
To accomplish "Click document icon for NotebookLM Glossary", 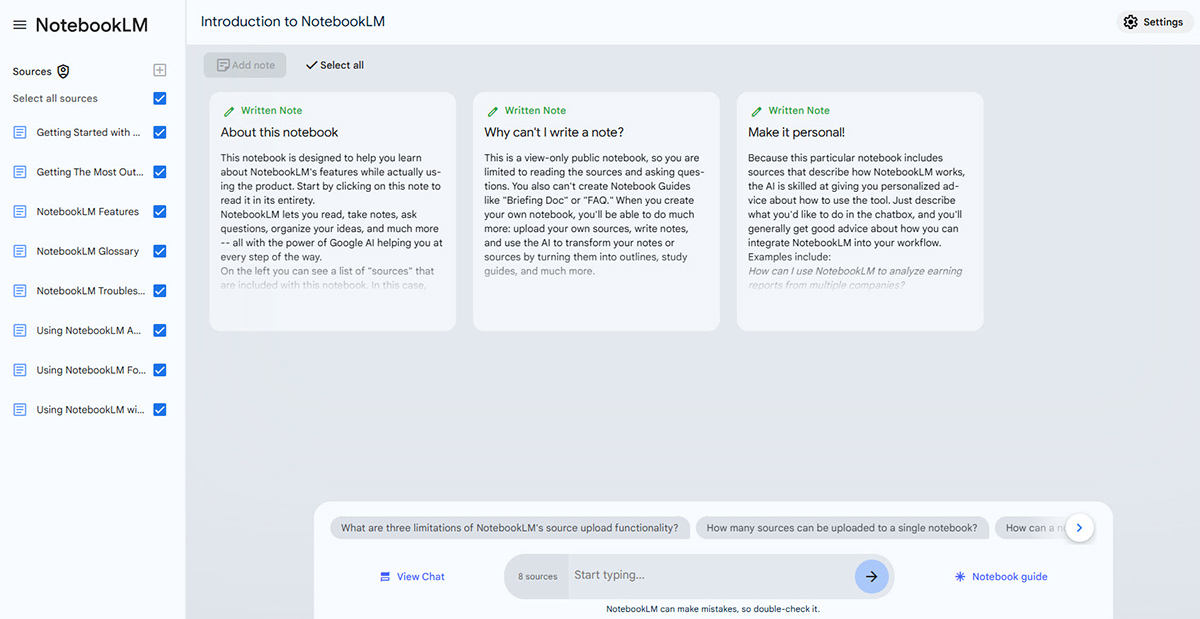I will (x=20, y=251).
